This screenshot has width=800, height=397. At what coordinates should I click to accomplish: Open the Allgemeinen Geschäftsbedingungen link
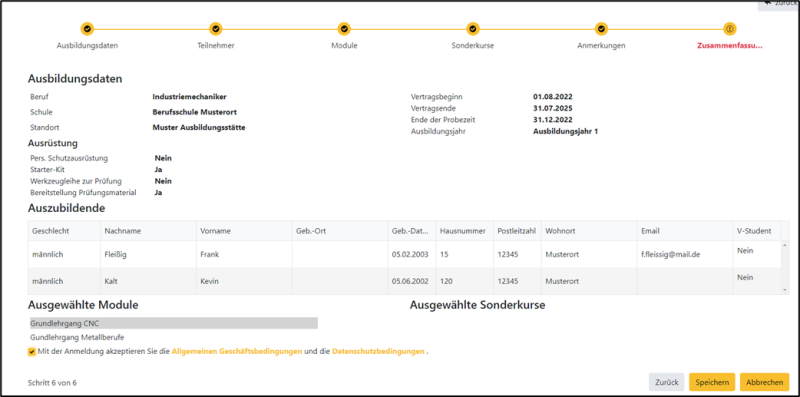click(x=237, y=352)
